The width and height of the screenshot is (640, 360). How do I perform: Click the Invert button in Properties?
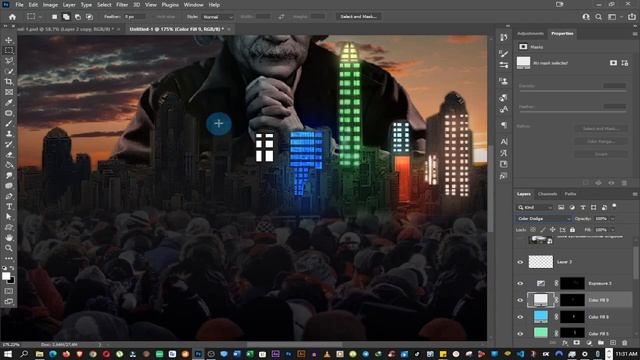pos(601,154)
